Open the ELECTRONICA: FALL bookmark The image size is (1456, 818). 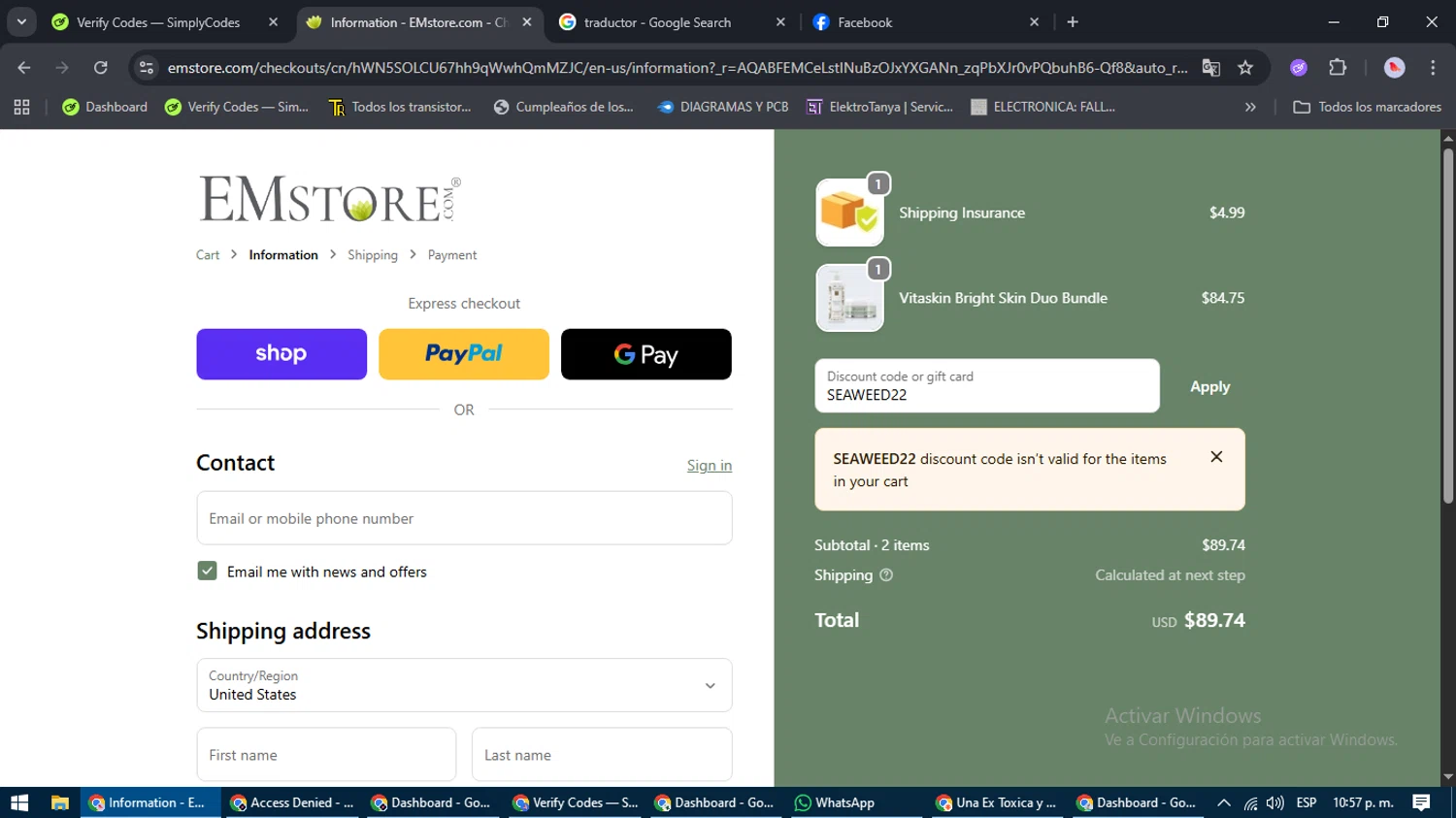pyautogui.click(x=1043, y=107)
